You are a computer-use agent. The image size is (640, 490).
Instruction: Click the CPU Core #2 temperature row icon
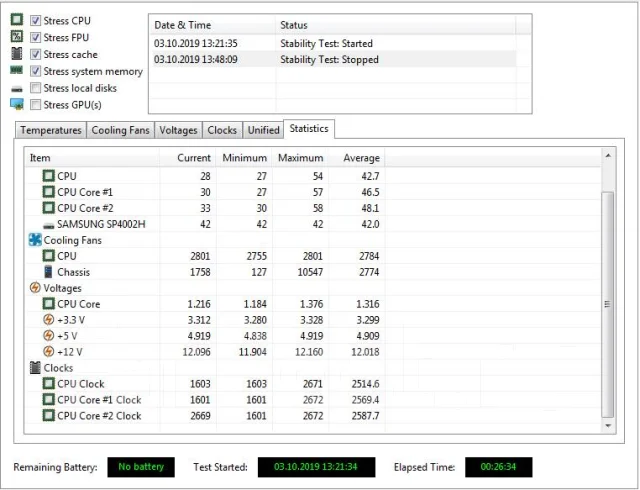point(49,208)
